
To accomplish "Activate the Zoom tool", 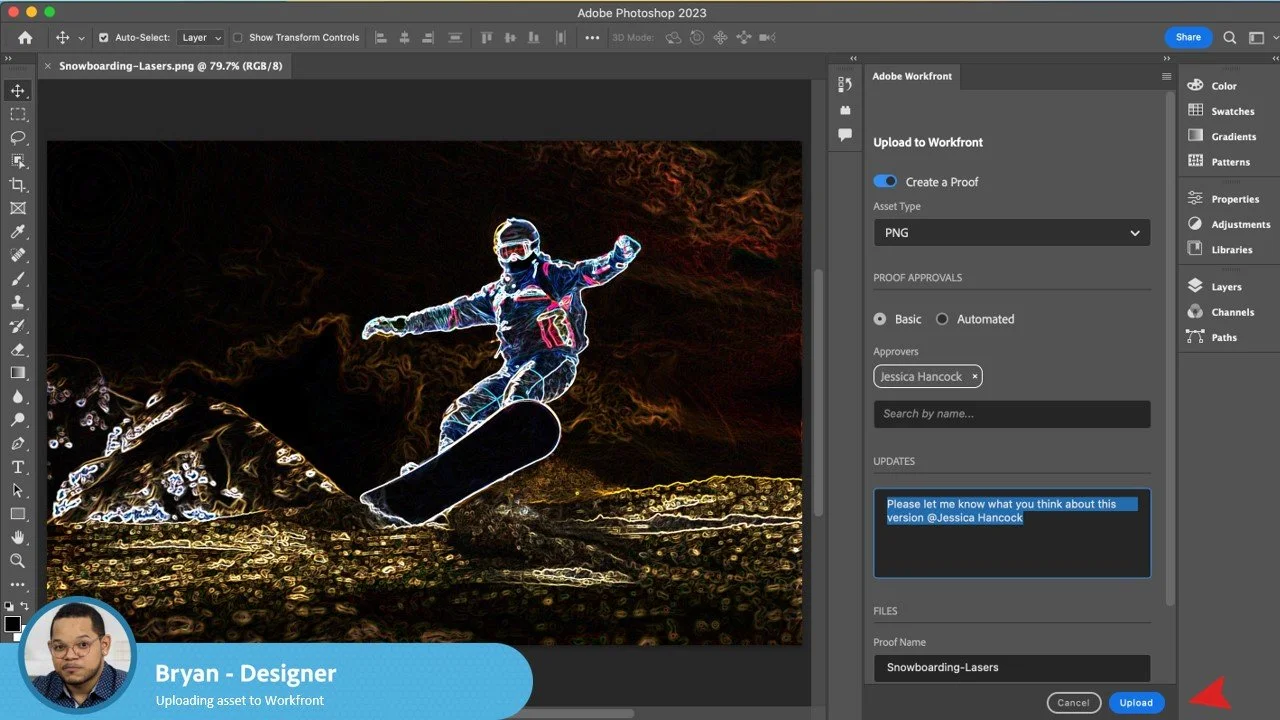I will tap(18, 561).
